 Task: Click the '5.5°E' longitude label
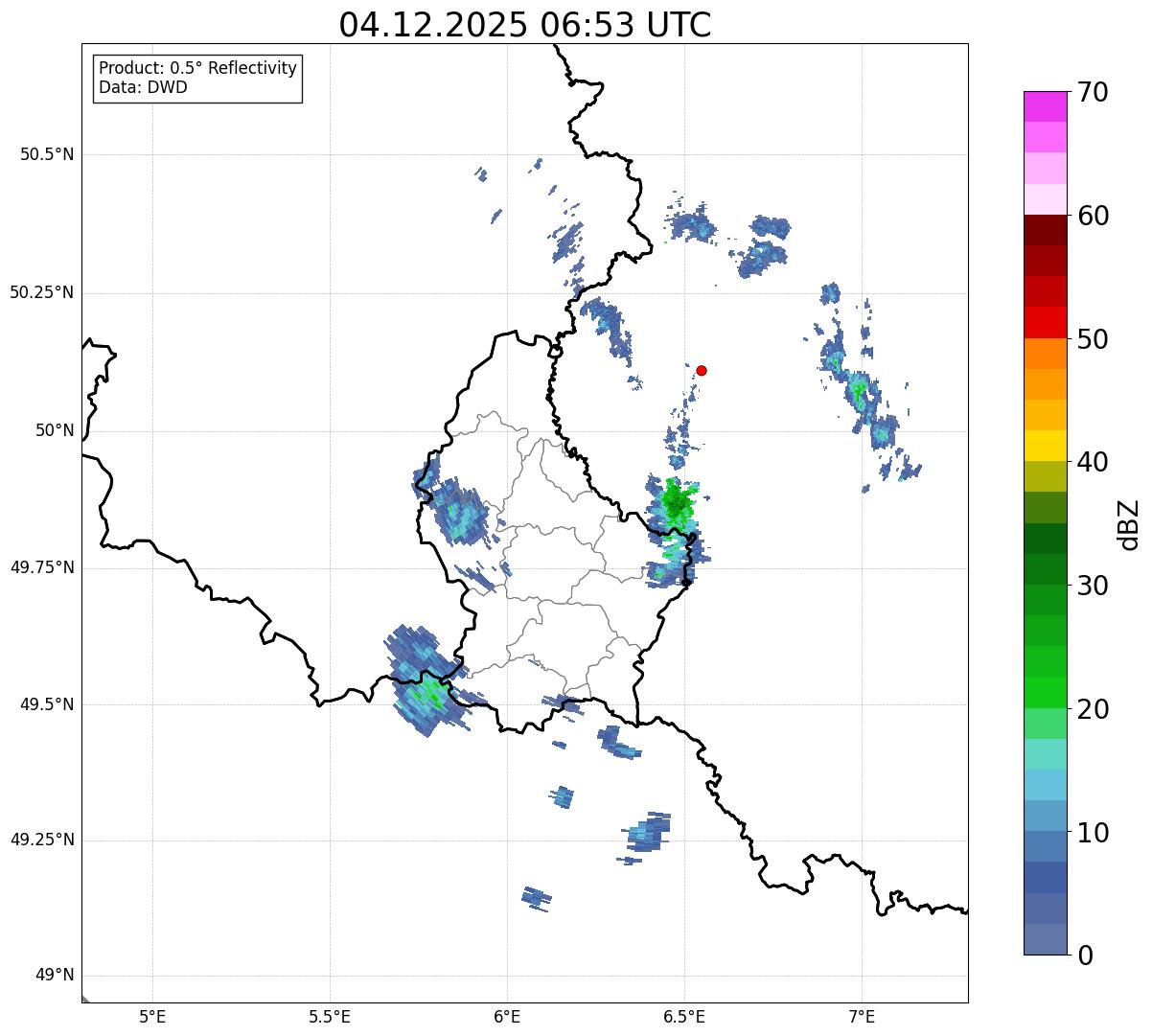pyautogui.click(x=330, y=1016)
